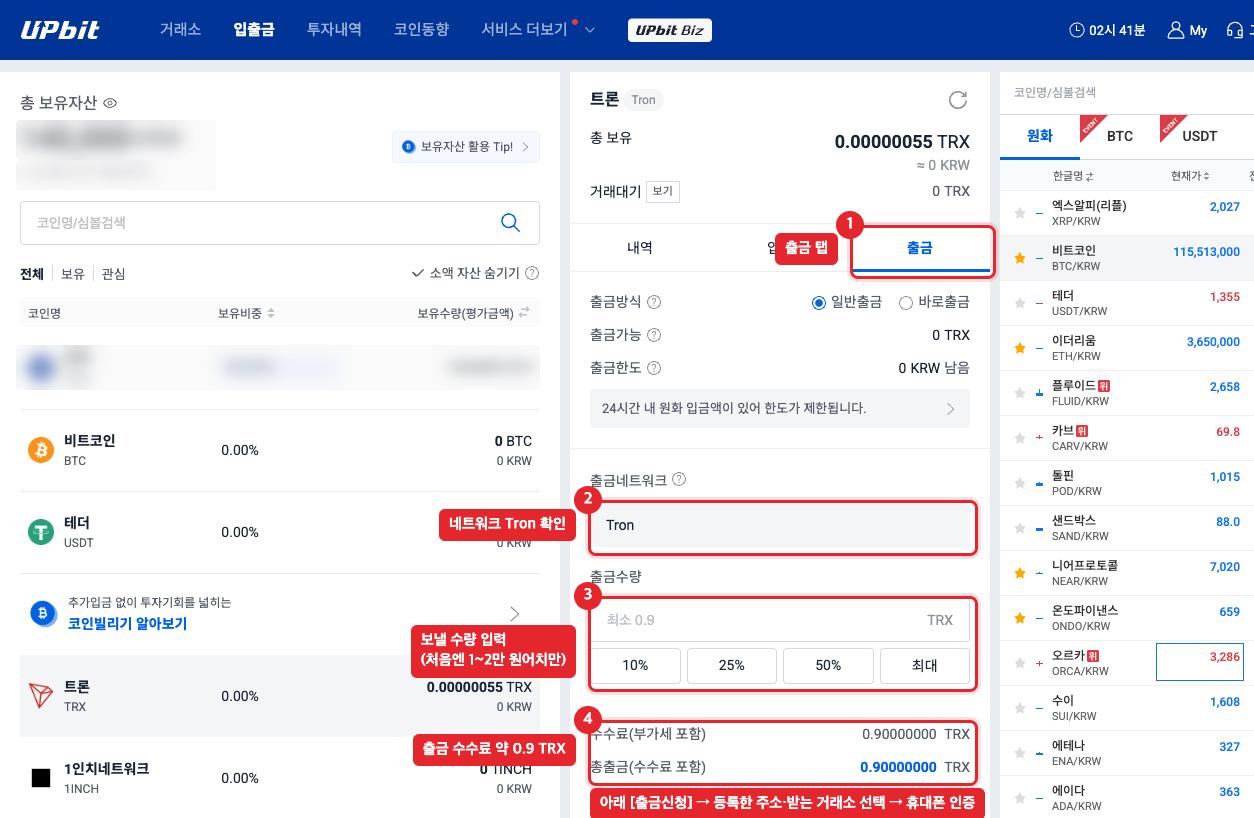The height and width of the screenshot is (818, 1254).
Task: Click the magnifier search icon
Action: coord(510,223)
